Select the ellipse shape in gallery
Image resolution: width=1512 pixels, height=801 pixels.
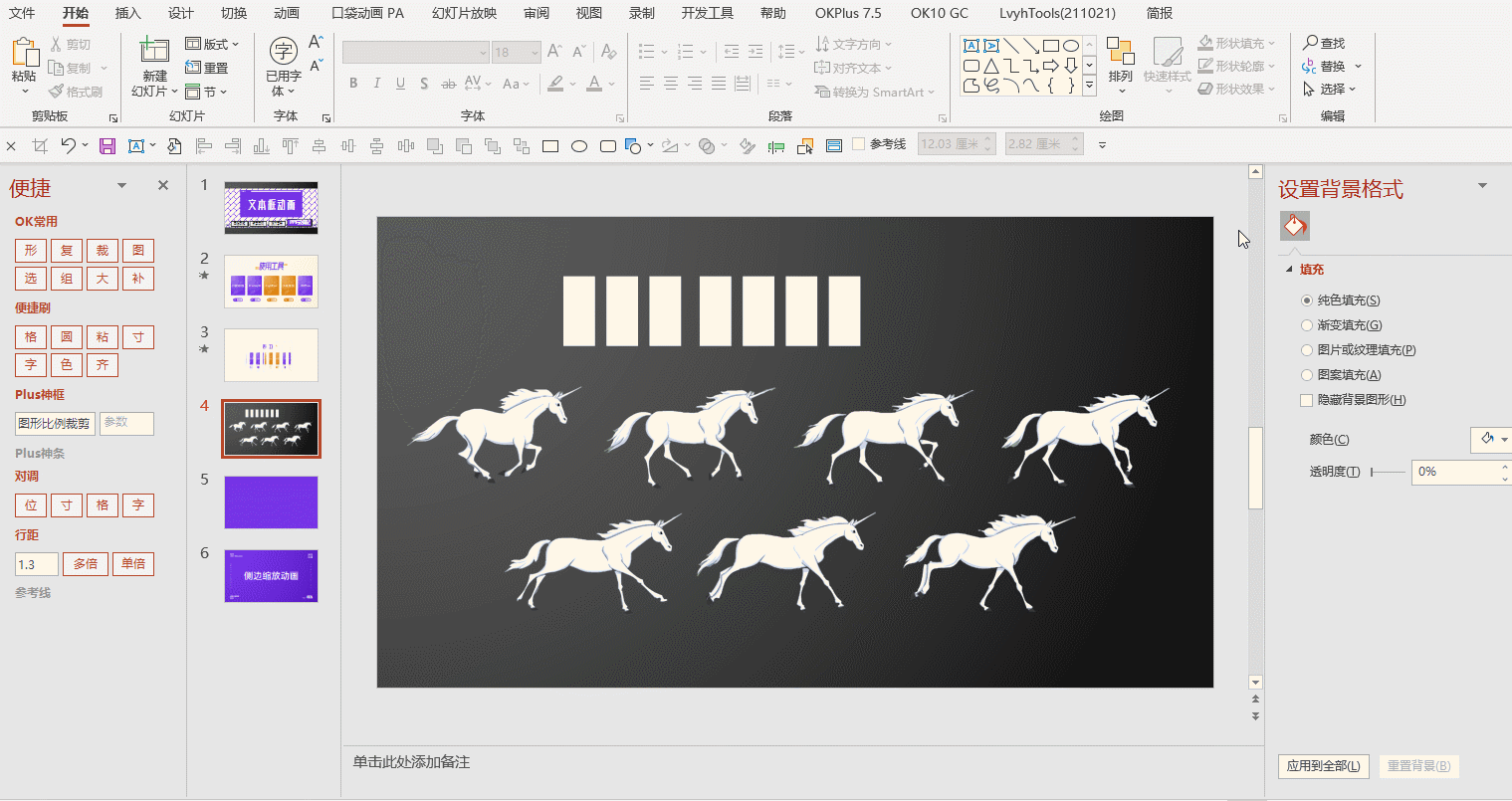pyautogui.click(x=1071, y=46)
